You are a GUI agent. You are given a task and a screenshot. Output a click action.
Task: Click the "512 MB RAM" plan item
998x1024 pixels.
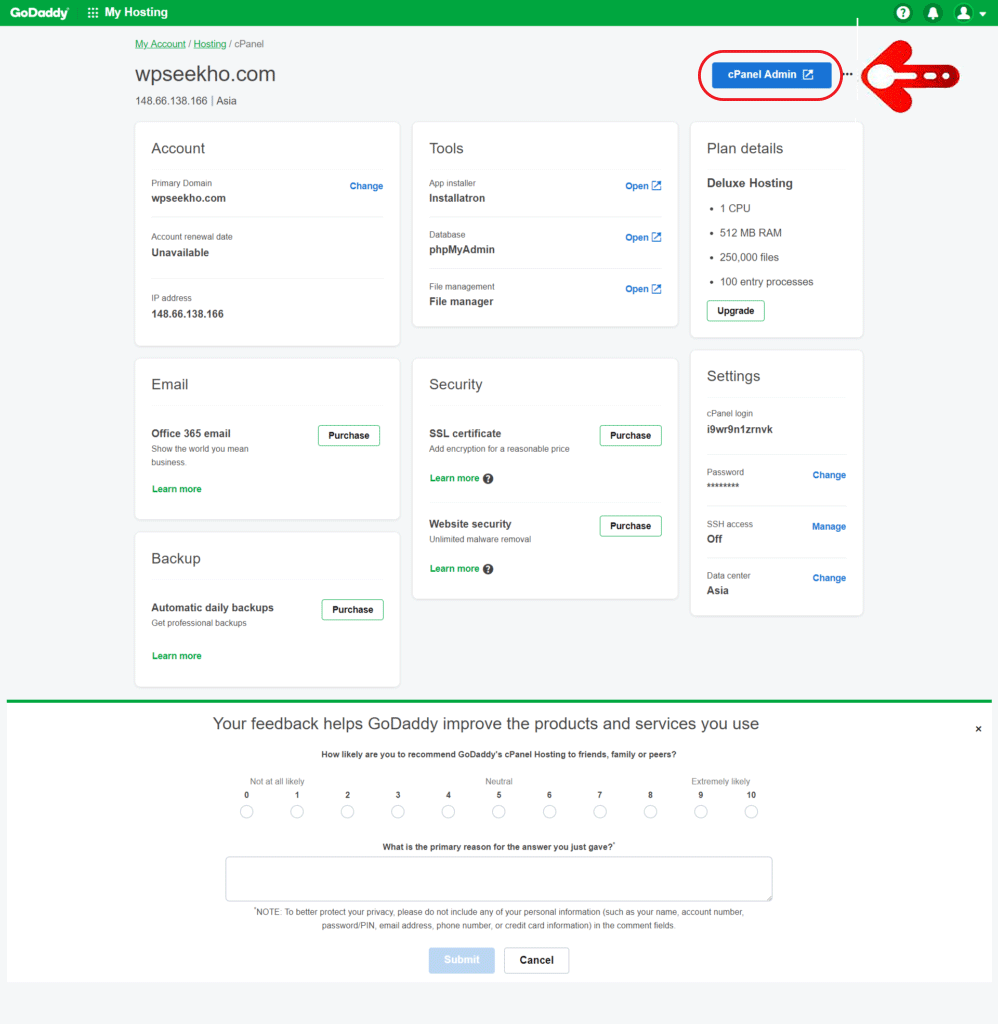750,233
